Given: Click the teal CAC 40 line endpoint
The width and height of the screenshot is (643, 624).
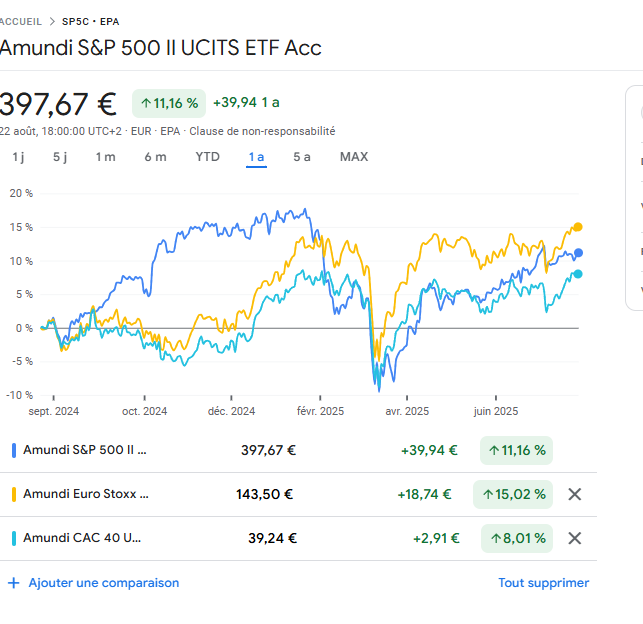Looking at the screenshot, I should (578, 274).
